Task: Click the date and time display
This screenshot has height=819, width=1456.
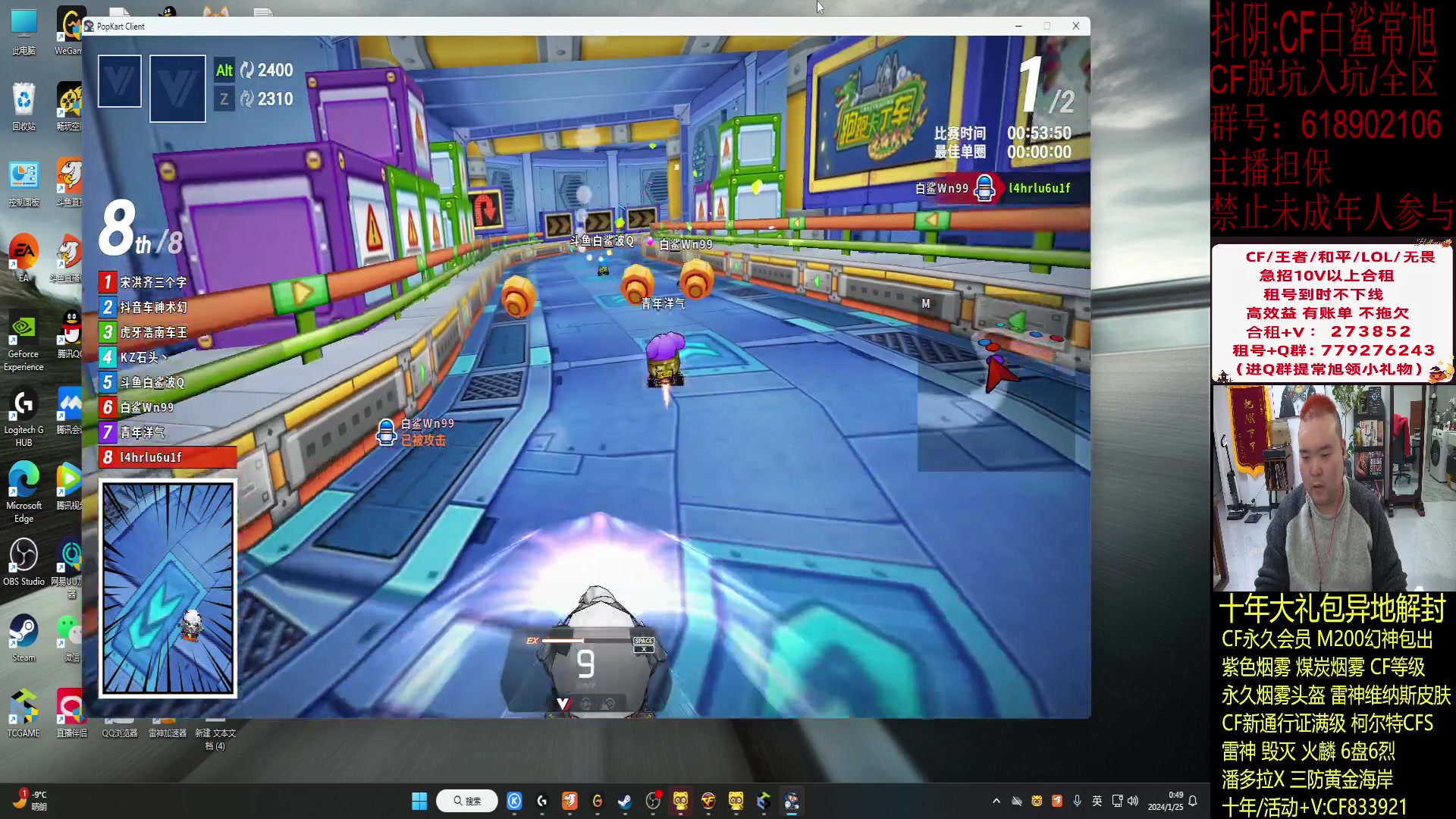Action: 1165,801
